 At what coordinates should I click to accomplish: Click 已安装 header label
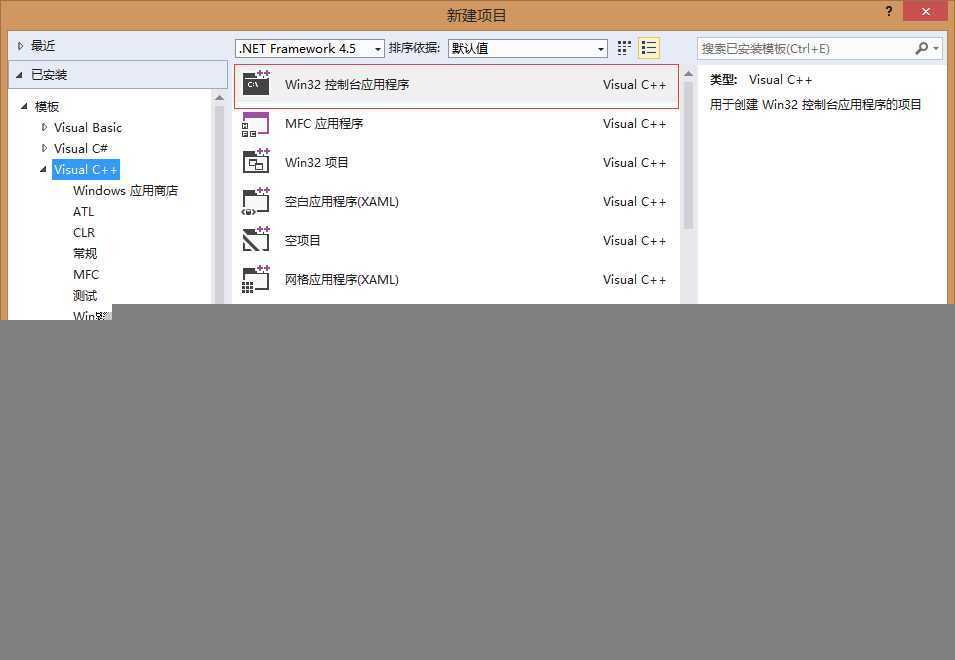click(x=49, y=75)
